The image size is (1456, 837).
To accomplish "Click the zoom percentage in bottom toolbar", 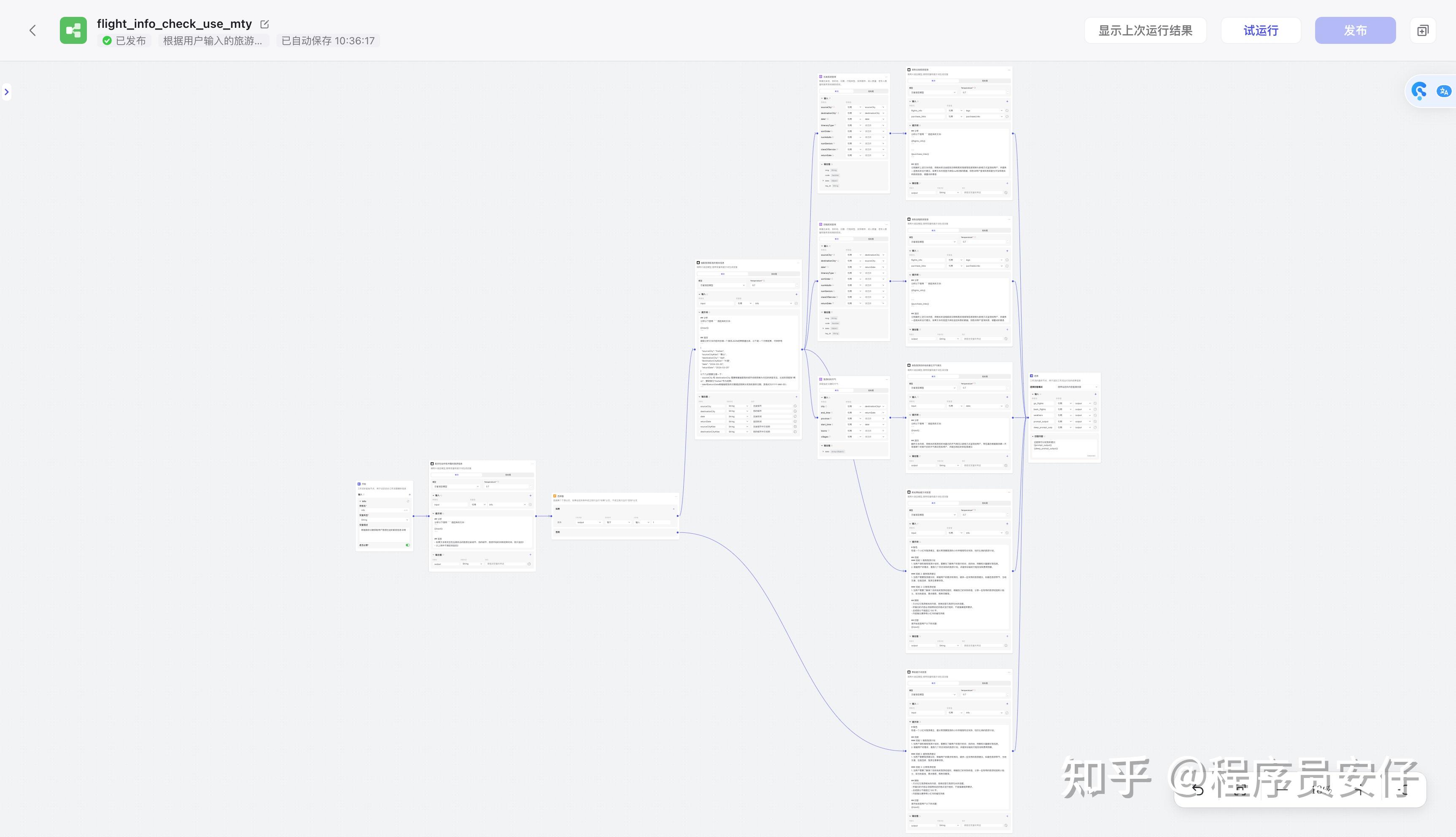I will coord(1321,790).
